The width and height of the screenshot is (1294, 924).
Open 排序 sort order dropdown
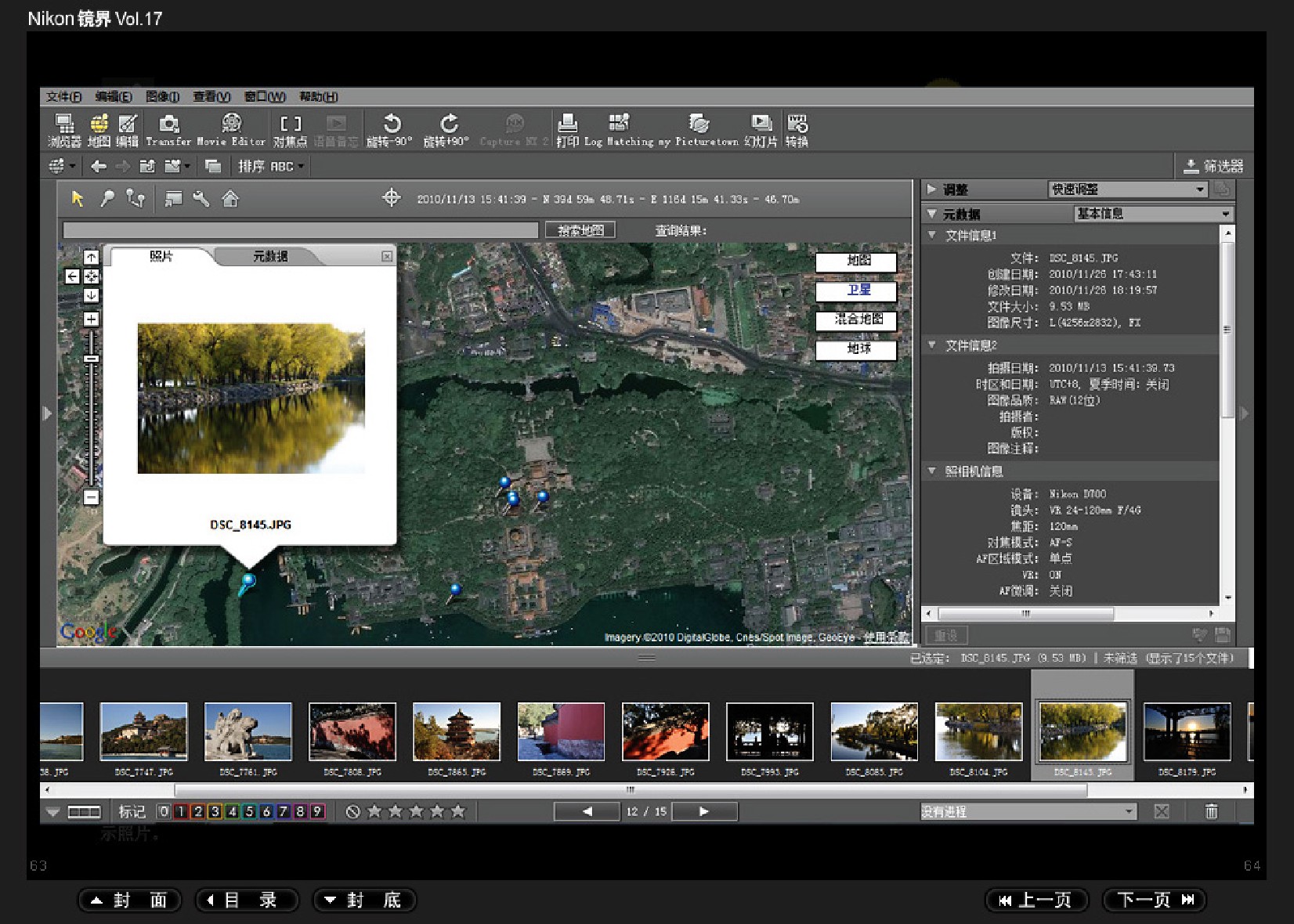(x=271, y=166)
